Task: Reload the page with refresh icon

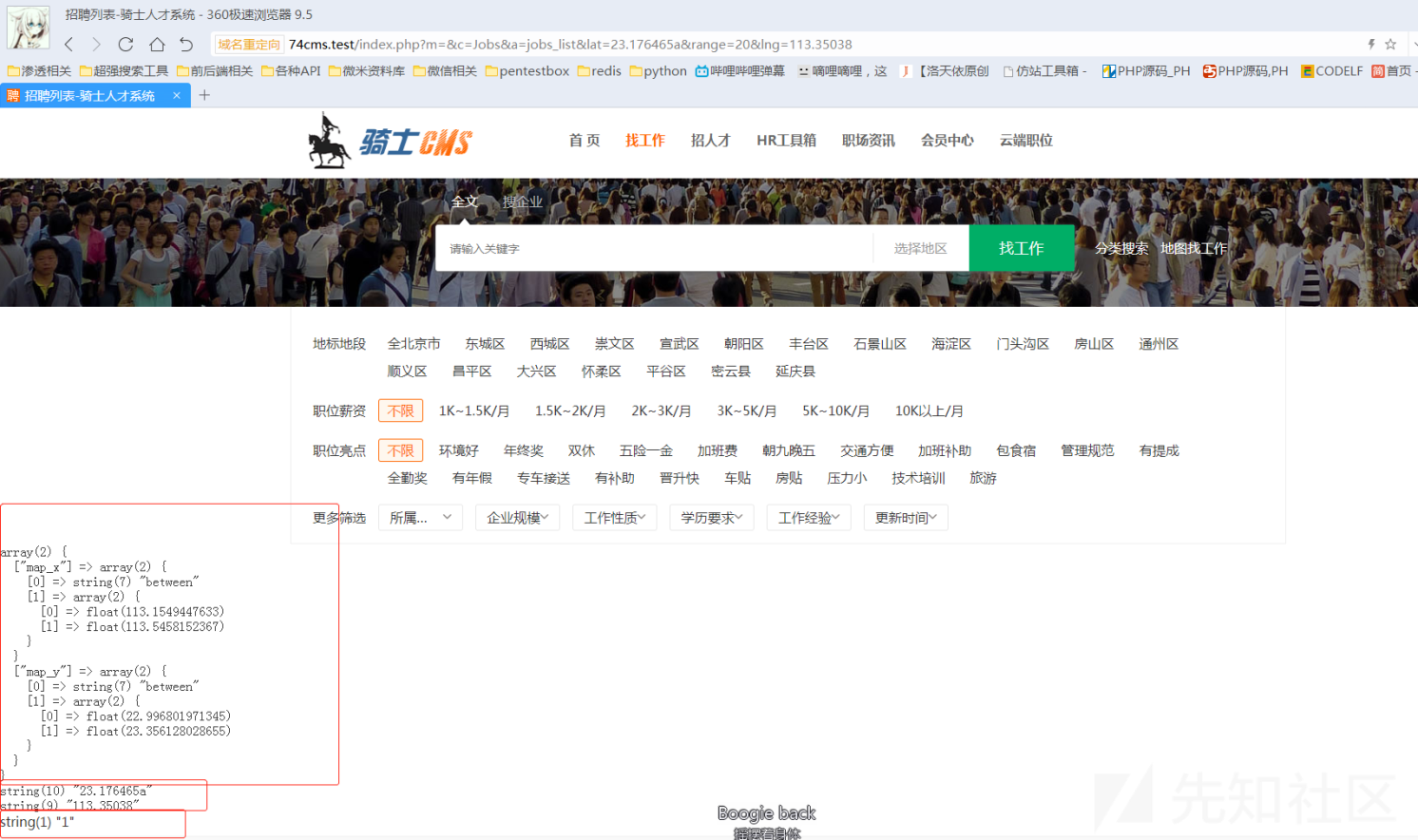Action: (125, 44)
